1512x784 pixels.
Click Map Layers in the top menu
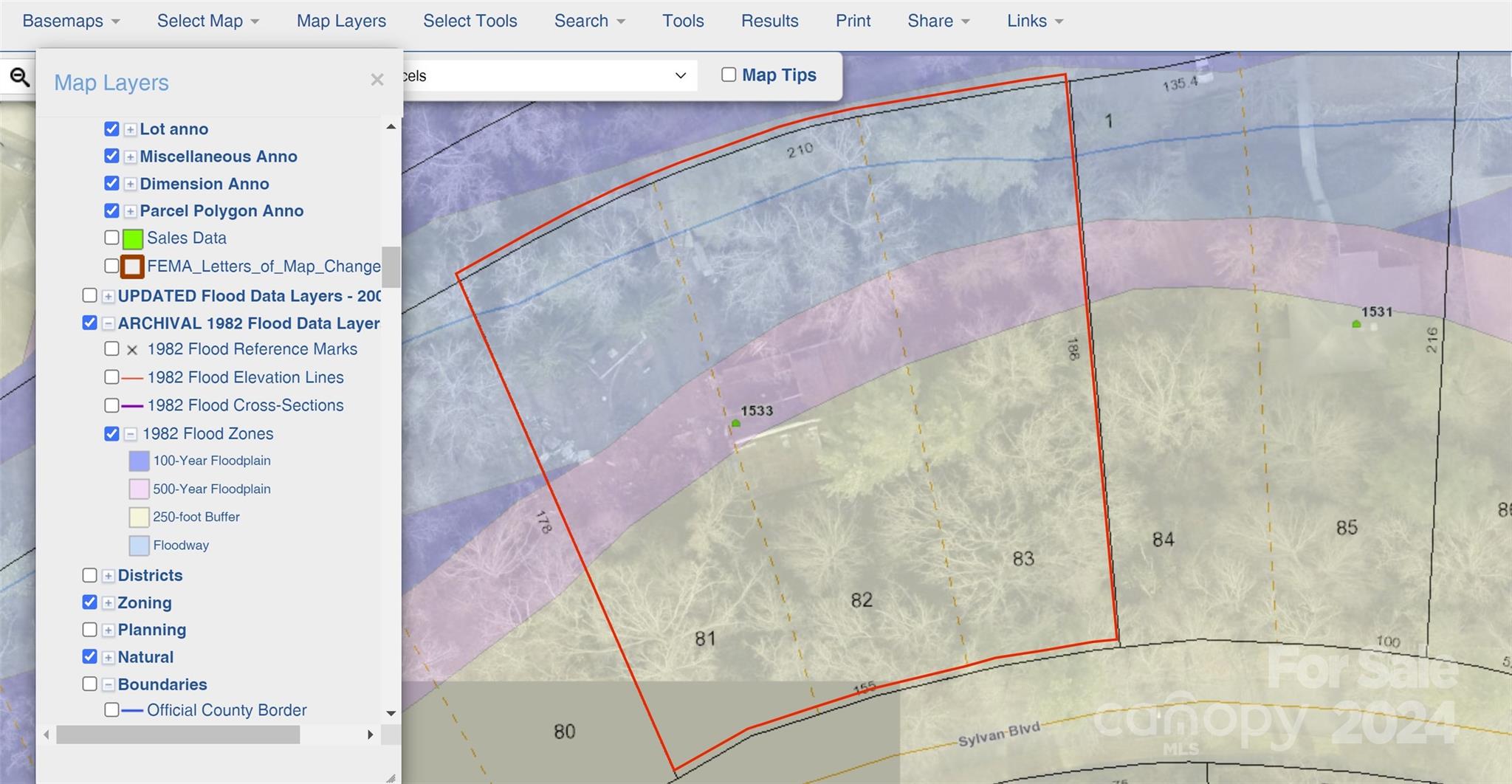(x=341, y=21)
